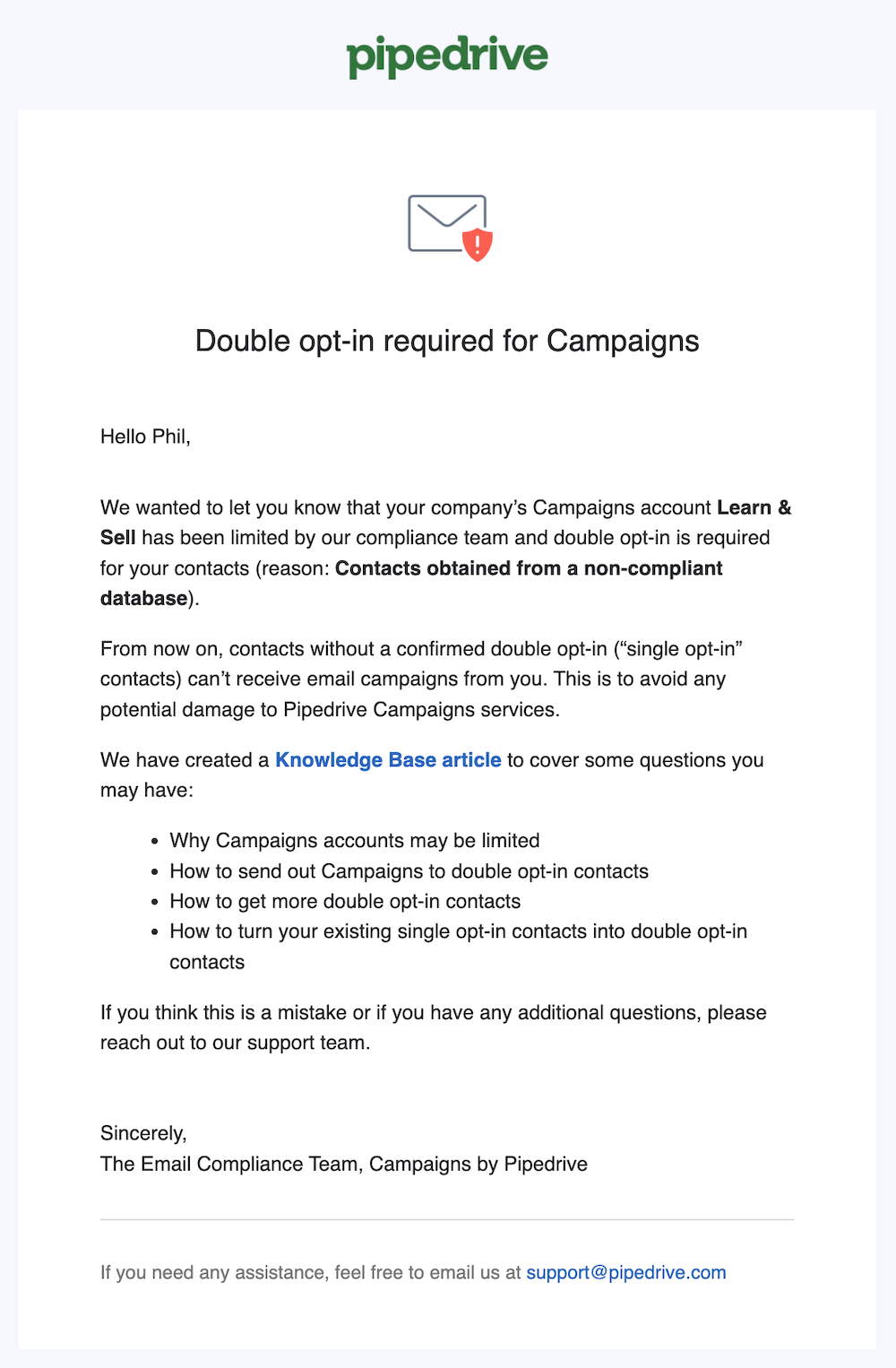Click the horizontal divider above the footer
The height and width of the screenshot is (1368, 896).
(x=447, y=1219)
